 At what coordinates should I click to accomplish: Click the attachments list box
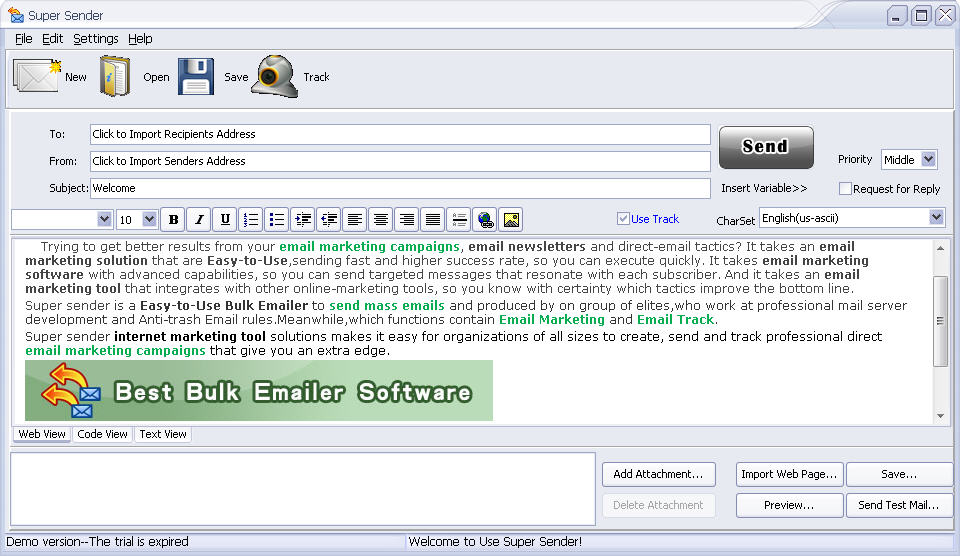point(303,489)
